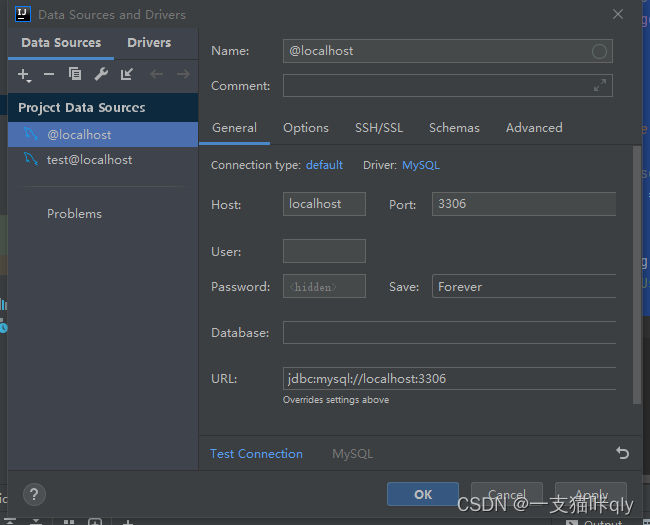
Task: Close the Data Sources and Drivers dialog
Action: pos(618,14)
